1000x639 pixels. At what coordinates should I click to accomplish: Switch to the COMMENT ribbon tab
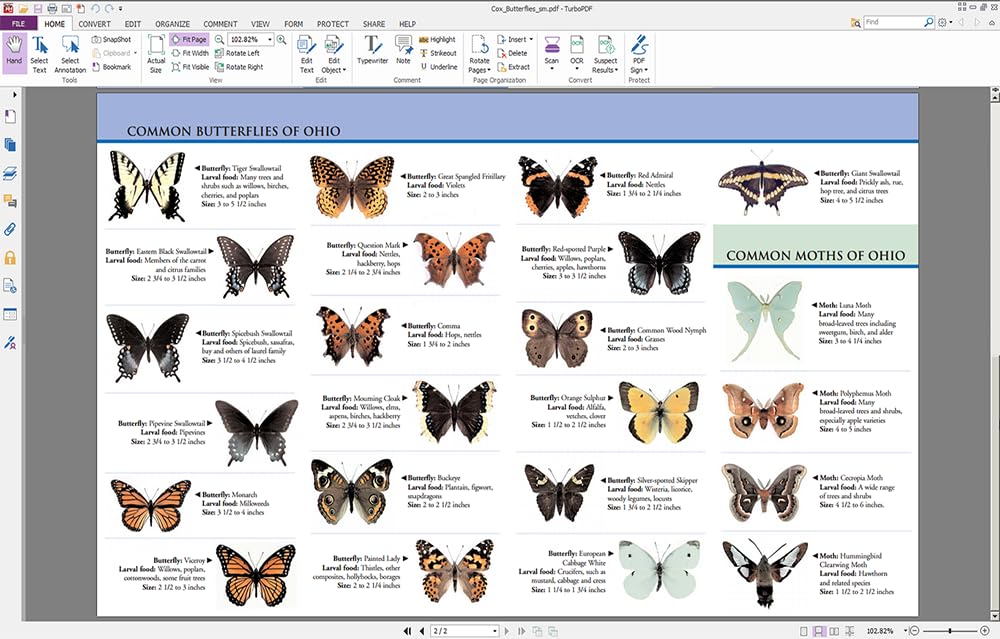click(220, 23)
